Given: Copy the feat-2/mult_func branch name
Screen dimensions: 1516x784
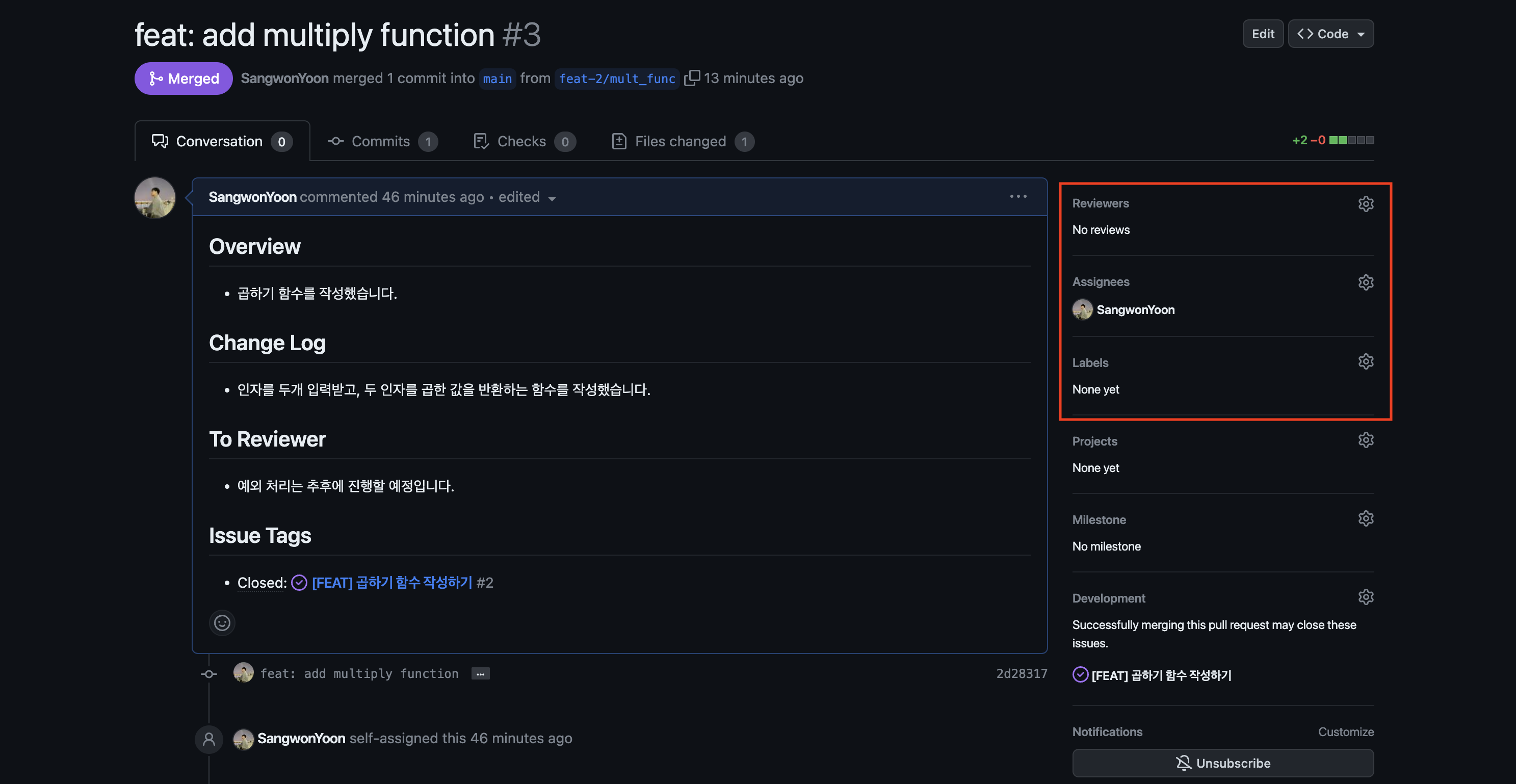Looking at the screenshot, I should point(692,77).
